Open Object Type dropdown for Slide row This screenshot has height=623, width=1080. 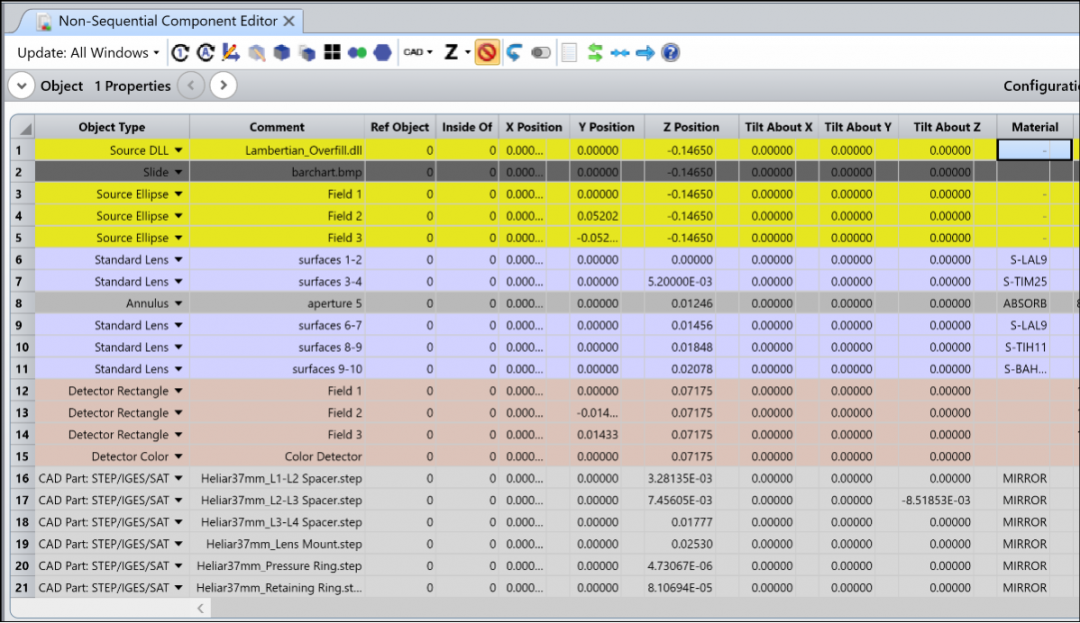[x=178, y=172]
